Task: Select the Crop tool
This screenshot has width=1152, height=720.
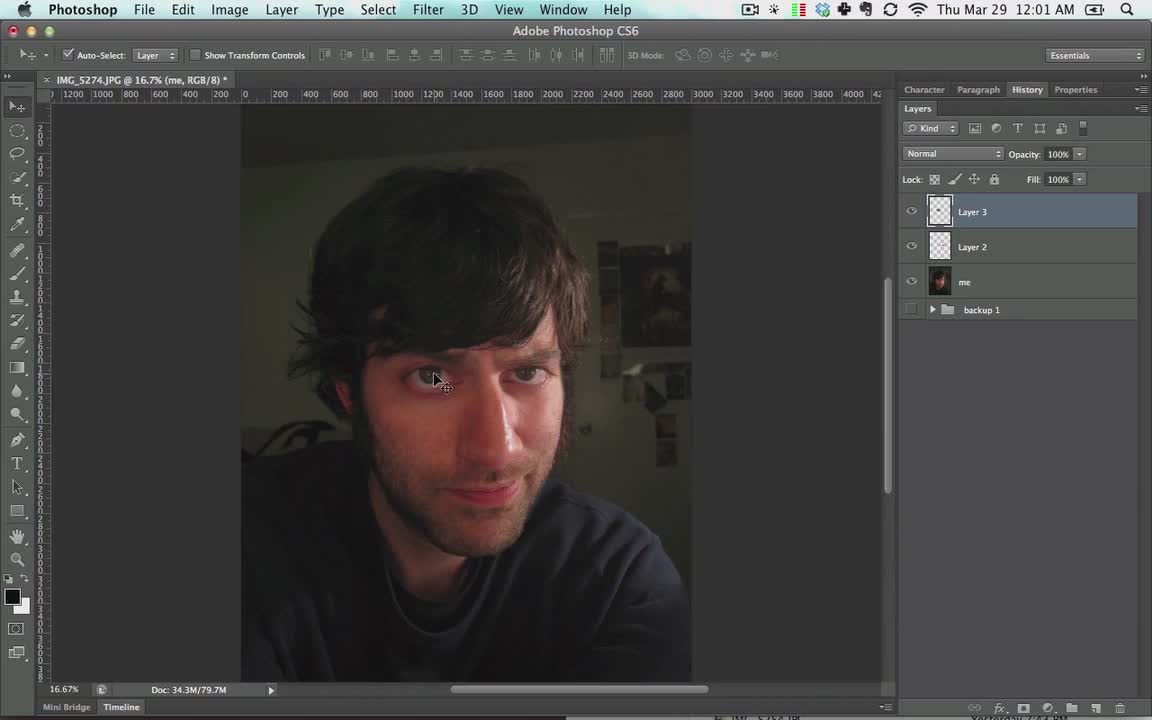Action: pyautogui.click(x=17, y=201)
